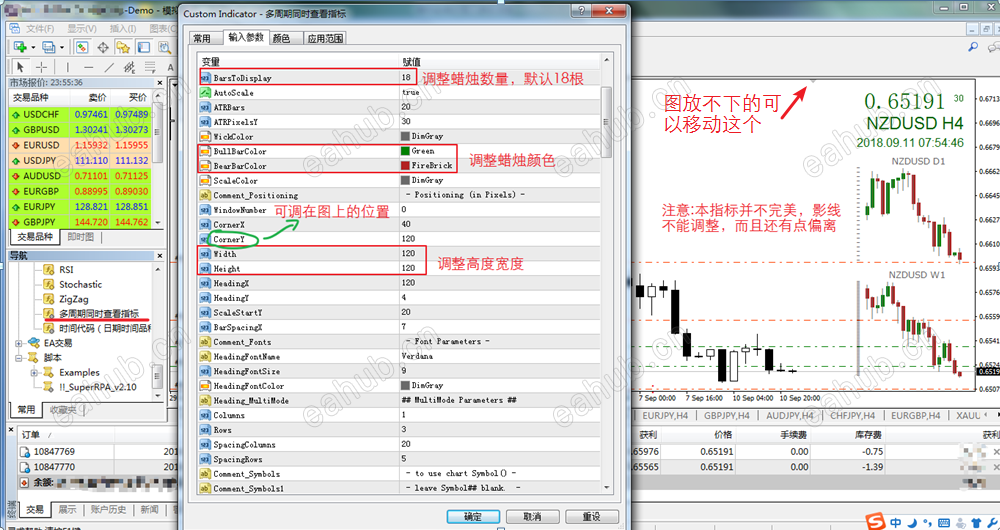Expand the EA交易 tree node
This screenshot has width=1000, height=530.
point(19,343)
